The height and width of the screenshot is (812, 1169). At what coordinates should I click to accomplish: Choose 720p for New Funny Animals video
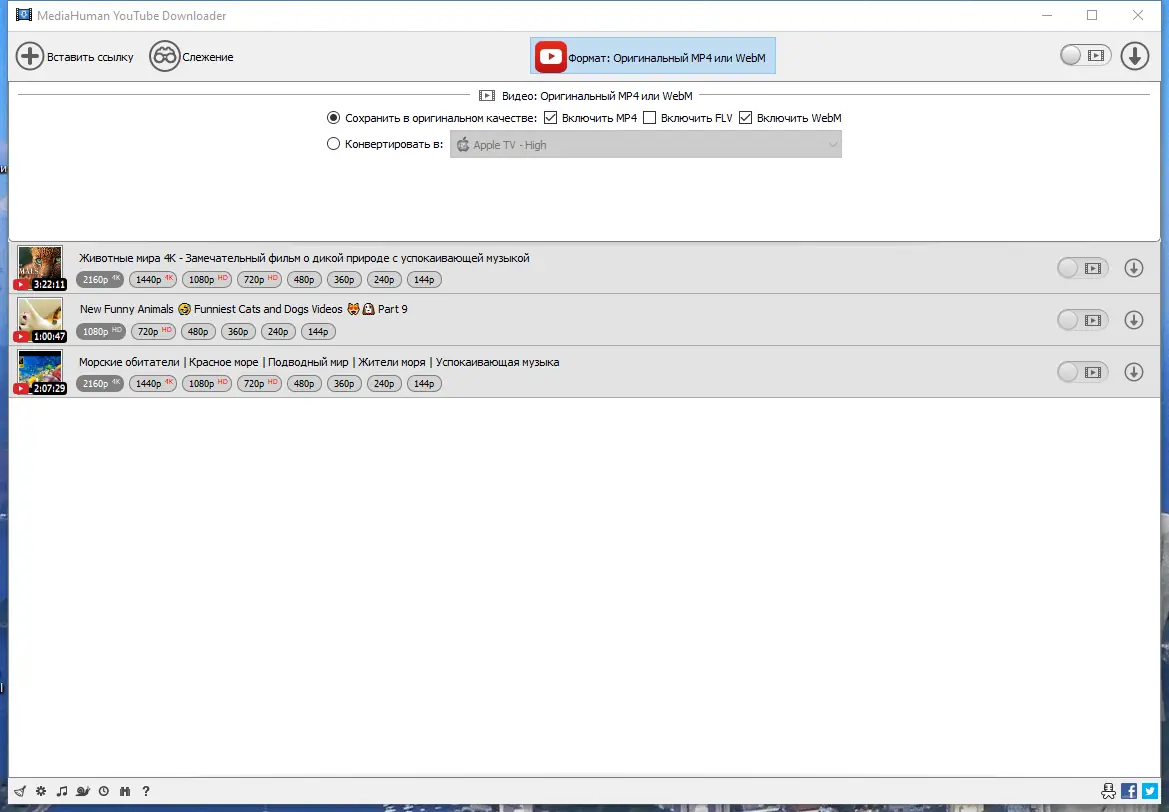pyautogui.click(x=154, y=332)
